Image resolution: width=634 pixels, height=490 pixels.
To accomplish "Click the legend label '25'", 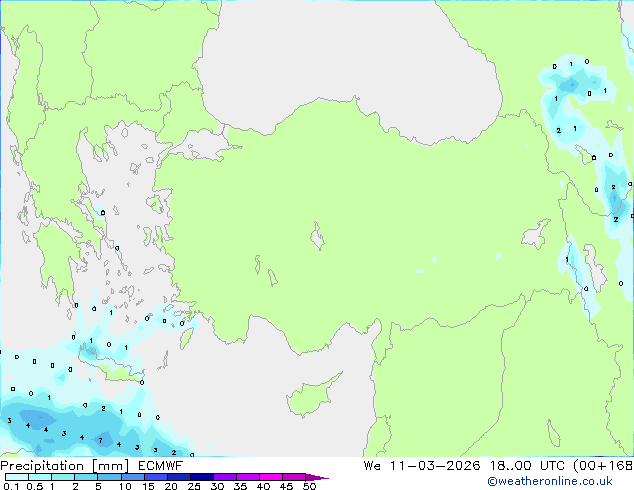I will [194, 486].
